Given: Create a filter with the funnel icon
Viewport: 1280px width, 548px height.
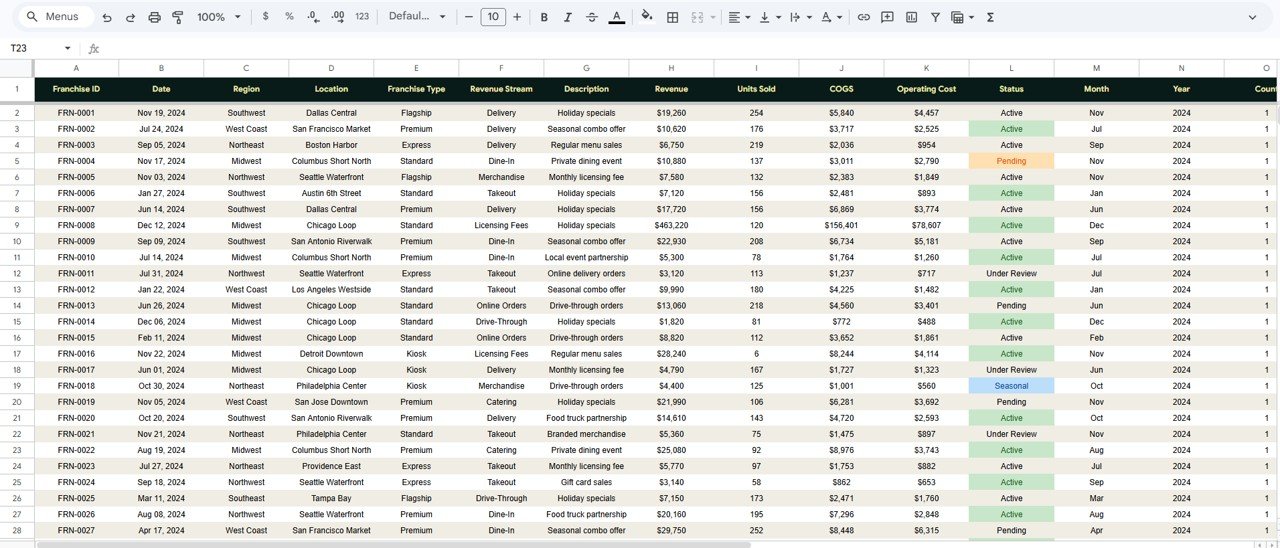Looking at the screenshot, I should click(935, 17).
